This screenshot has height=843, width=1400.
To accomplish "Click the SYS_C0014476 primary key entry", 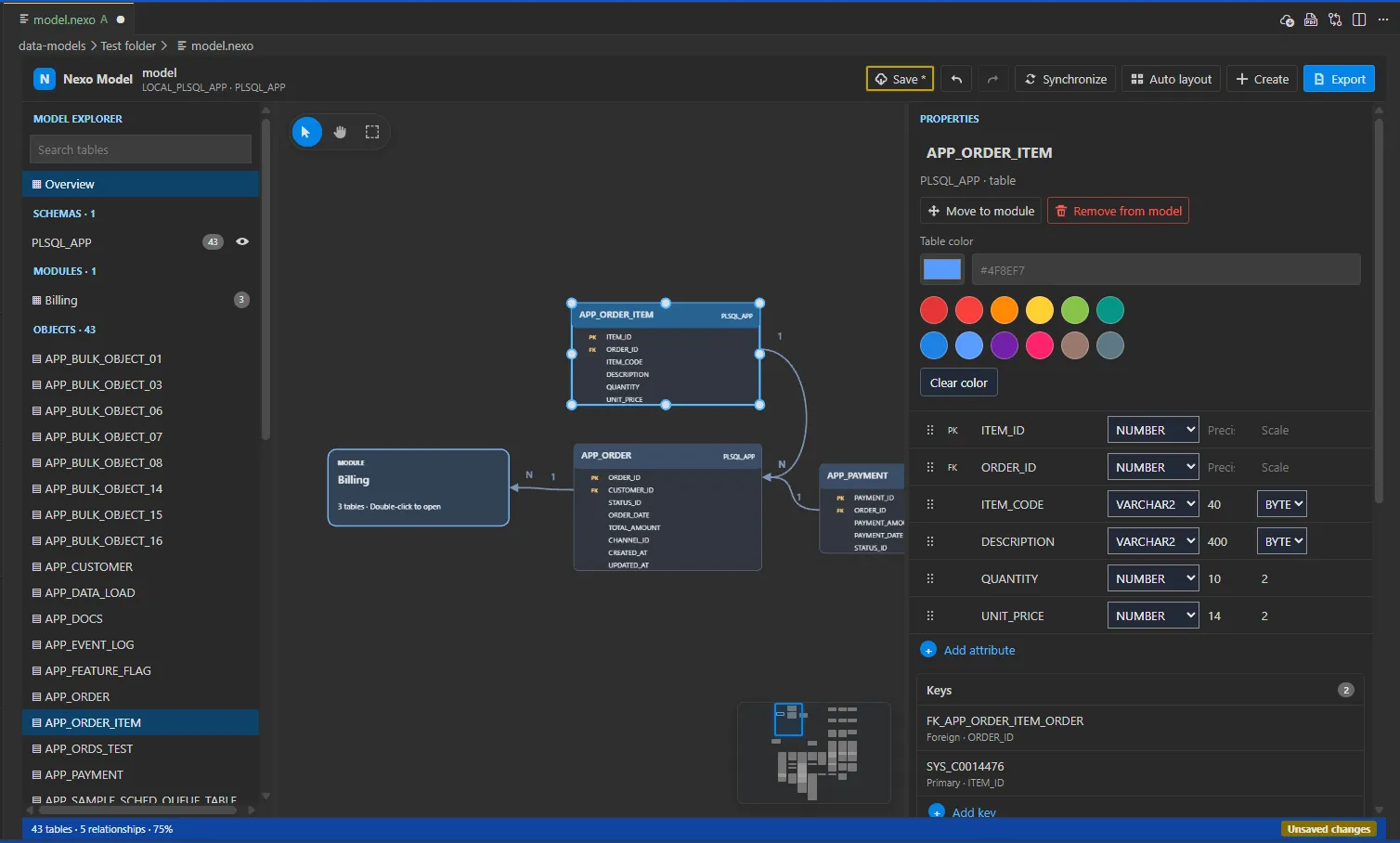I will (x=1140, y=773).
